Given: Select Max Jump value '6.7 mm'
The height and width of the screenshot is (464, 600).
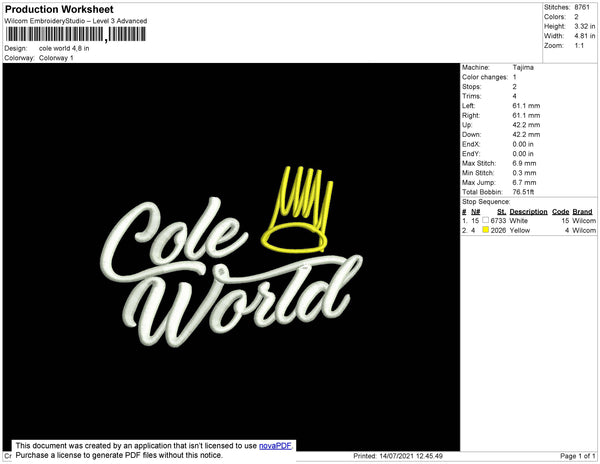Looking at the screenshot, I should (x=524, y=182).
